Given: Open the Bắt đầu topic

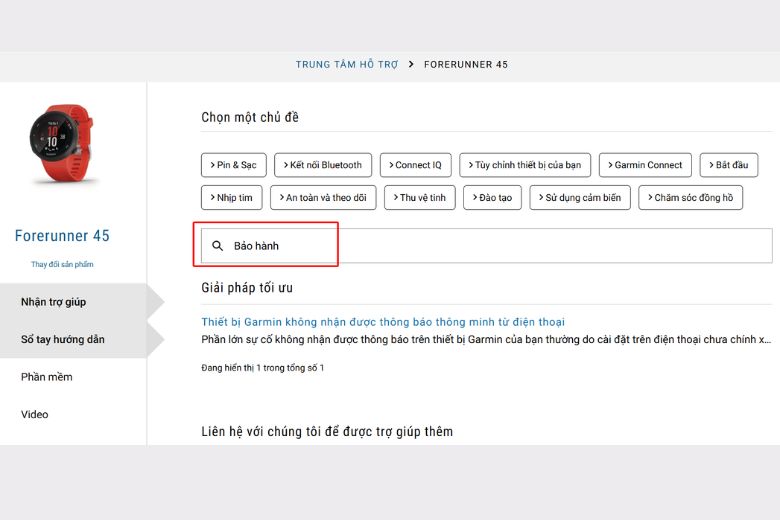Looking at the screenshot, I should tap(729, 165).
